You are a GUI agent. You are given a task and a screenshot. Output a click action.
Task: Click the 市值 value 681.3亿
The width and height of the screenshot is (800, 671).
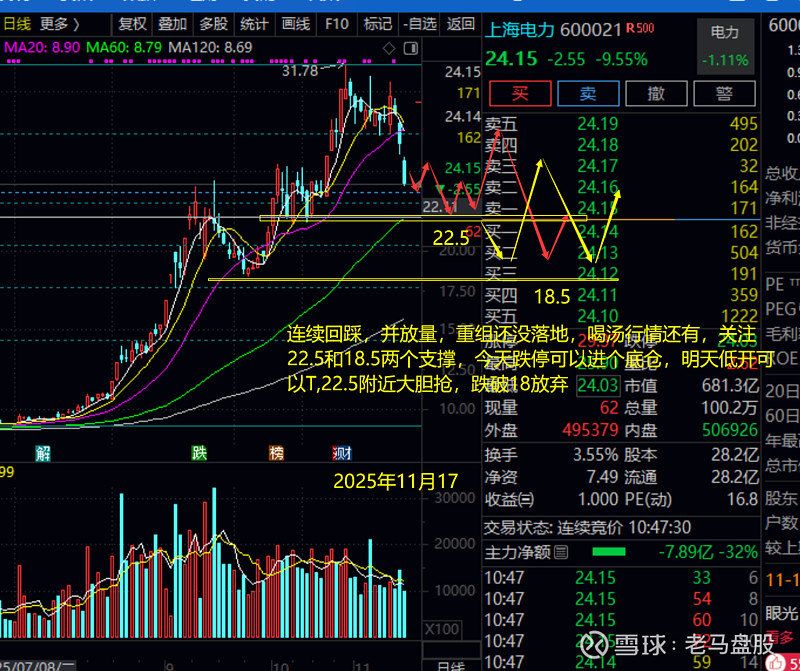(730, 385)
